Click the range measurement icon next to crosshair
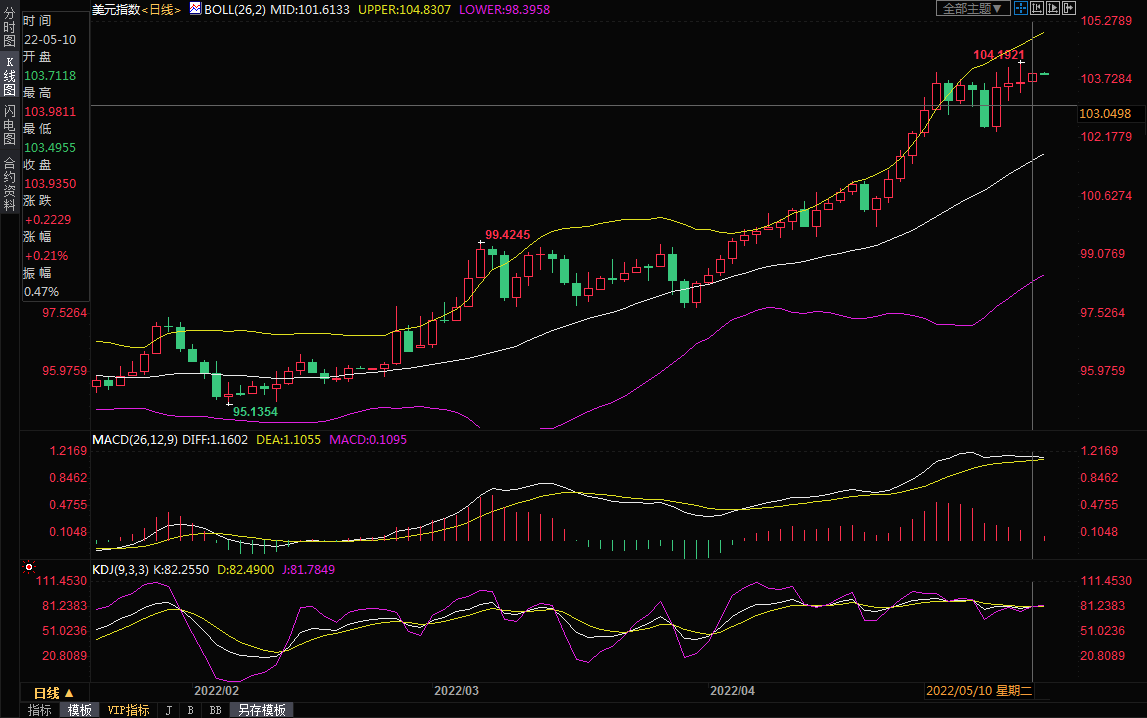The width and height of the screenshot is (1147, 718). pos(1037,8)
